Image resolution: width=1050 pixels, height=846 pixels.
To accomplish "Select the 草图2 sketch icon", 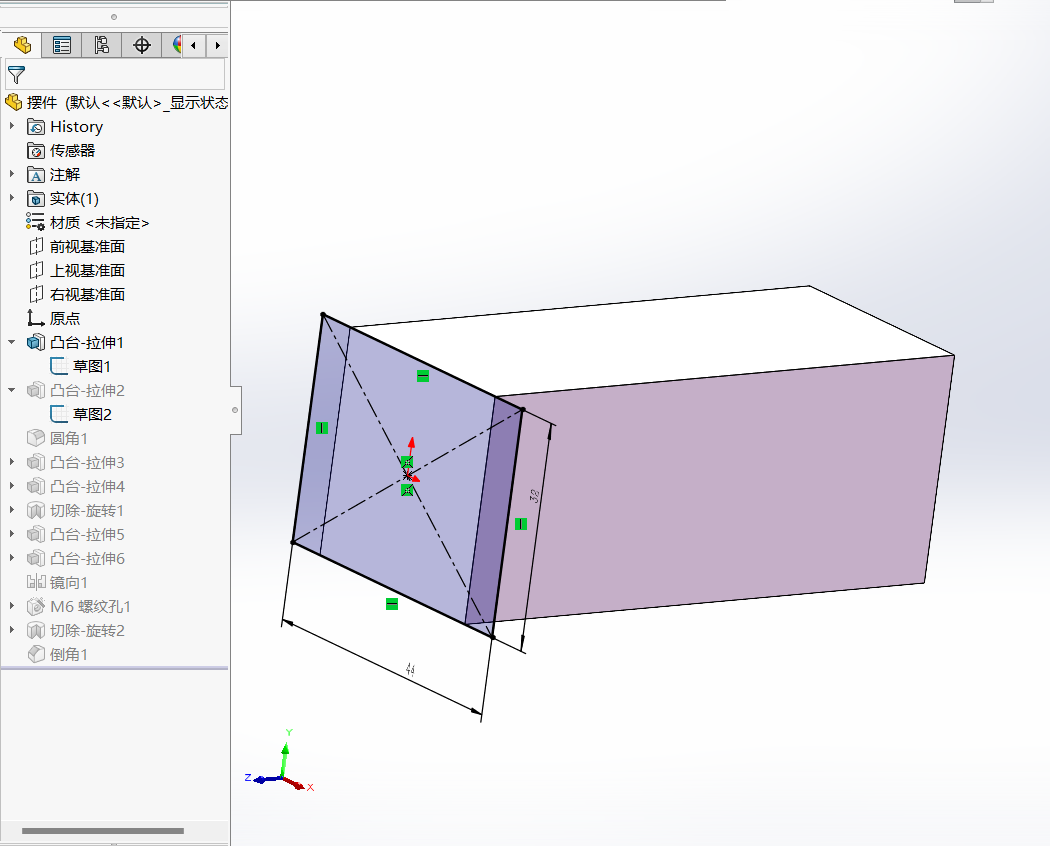I will pyautogui.click(x=59, y=415).
